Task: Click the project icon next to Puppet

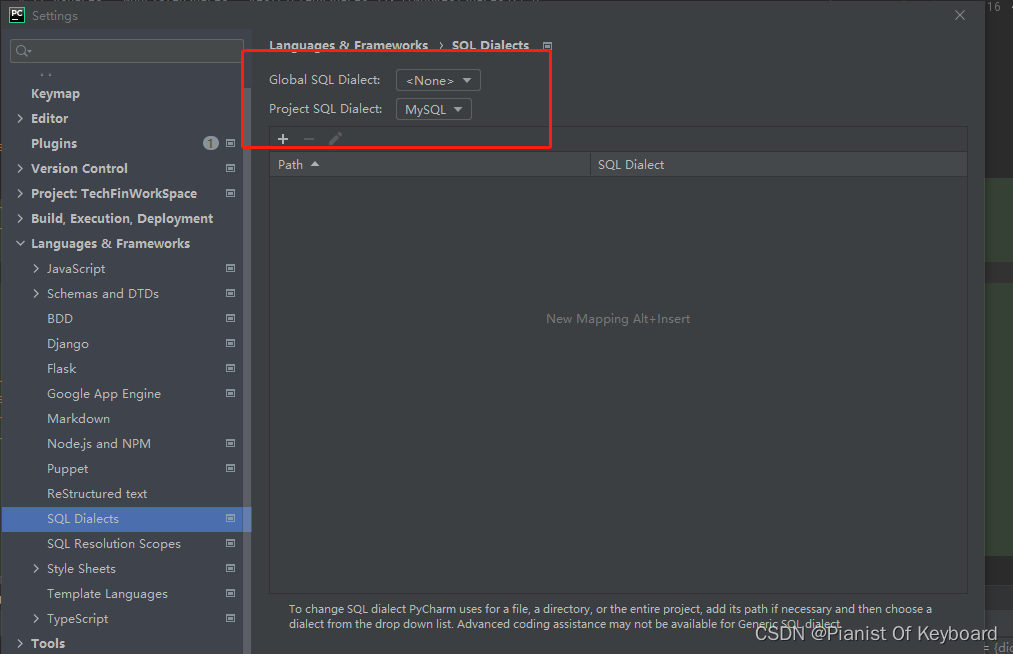Action: click(x=230, y=468)
